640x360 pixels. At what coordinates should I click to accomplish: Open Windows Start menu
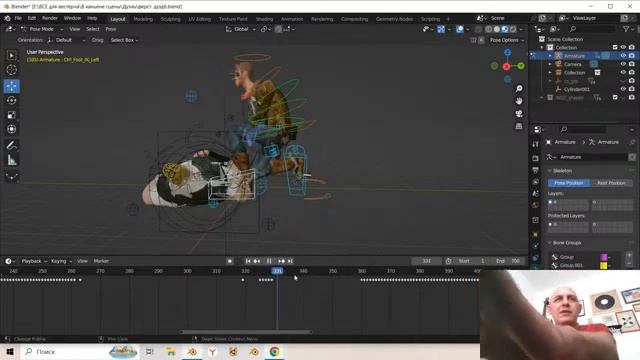pos(9,351)
